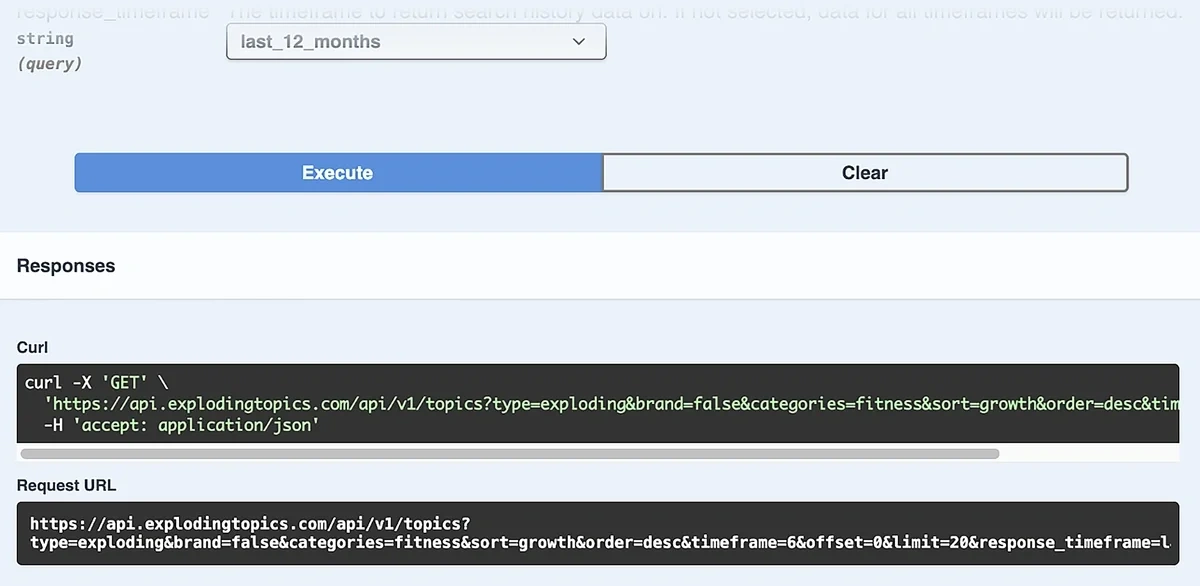The width and height of the screenshot is (1200, 586).
Task: Select the string type label
Action: (46, 38)
